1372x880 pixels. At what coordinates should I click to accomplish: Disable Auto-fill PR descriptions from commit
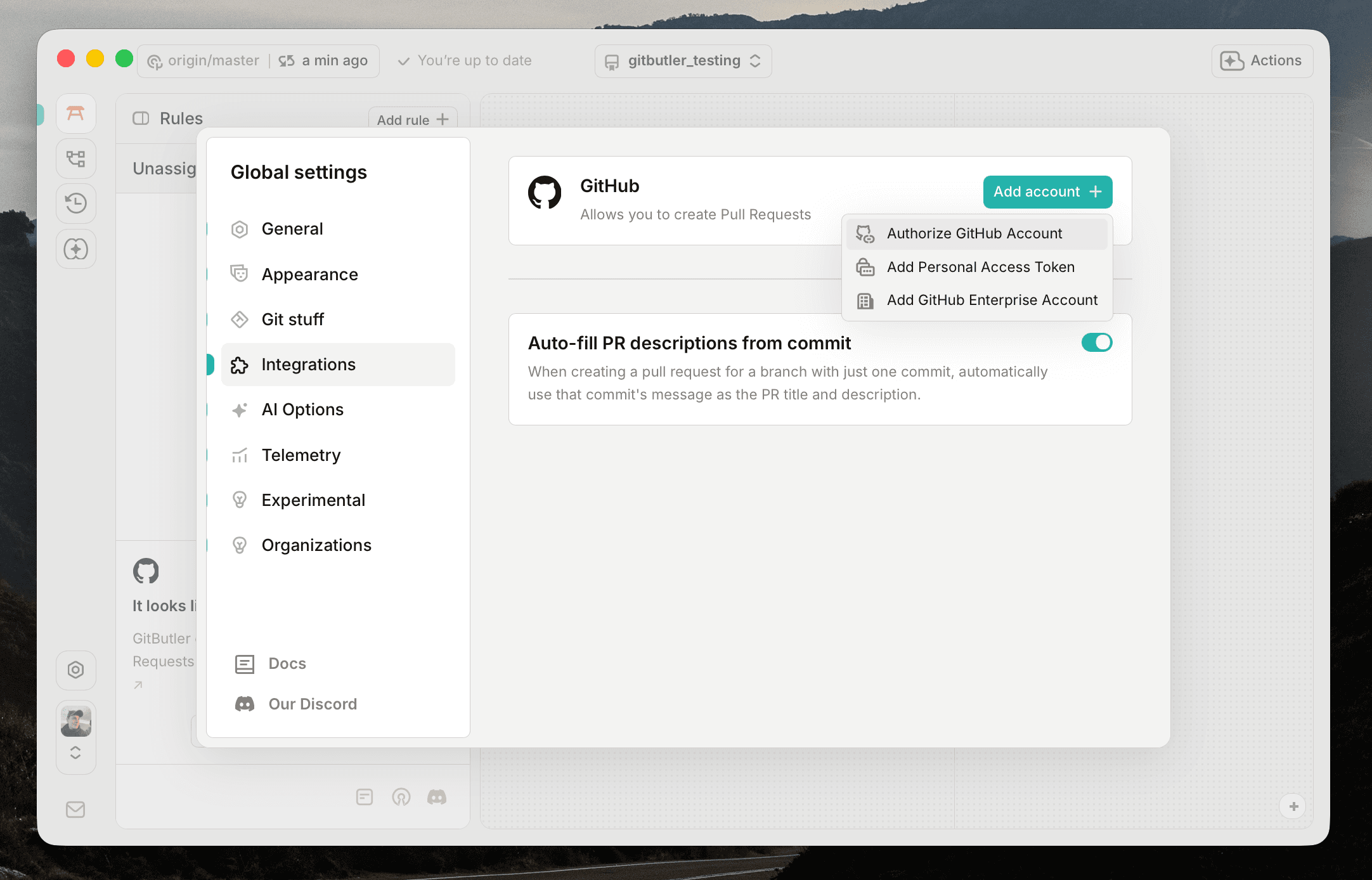[1096, 342]
